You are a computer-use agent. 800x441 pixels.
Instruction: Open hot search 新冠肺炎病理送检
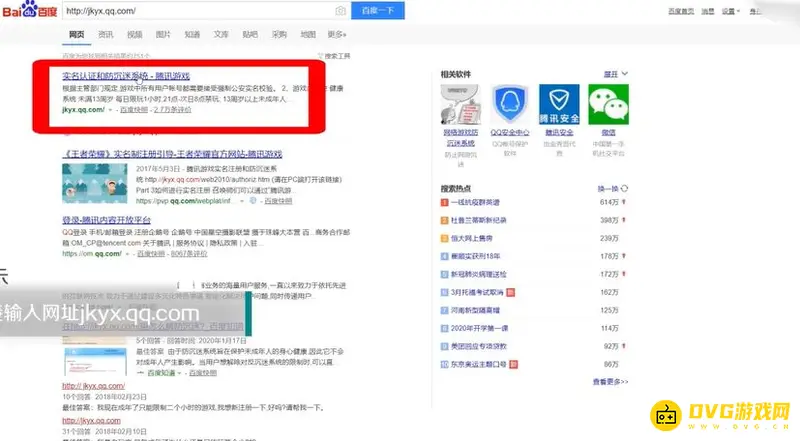coord(479,274)
